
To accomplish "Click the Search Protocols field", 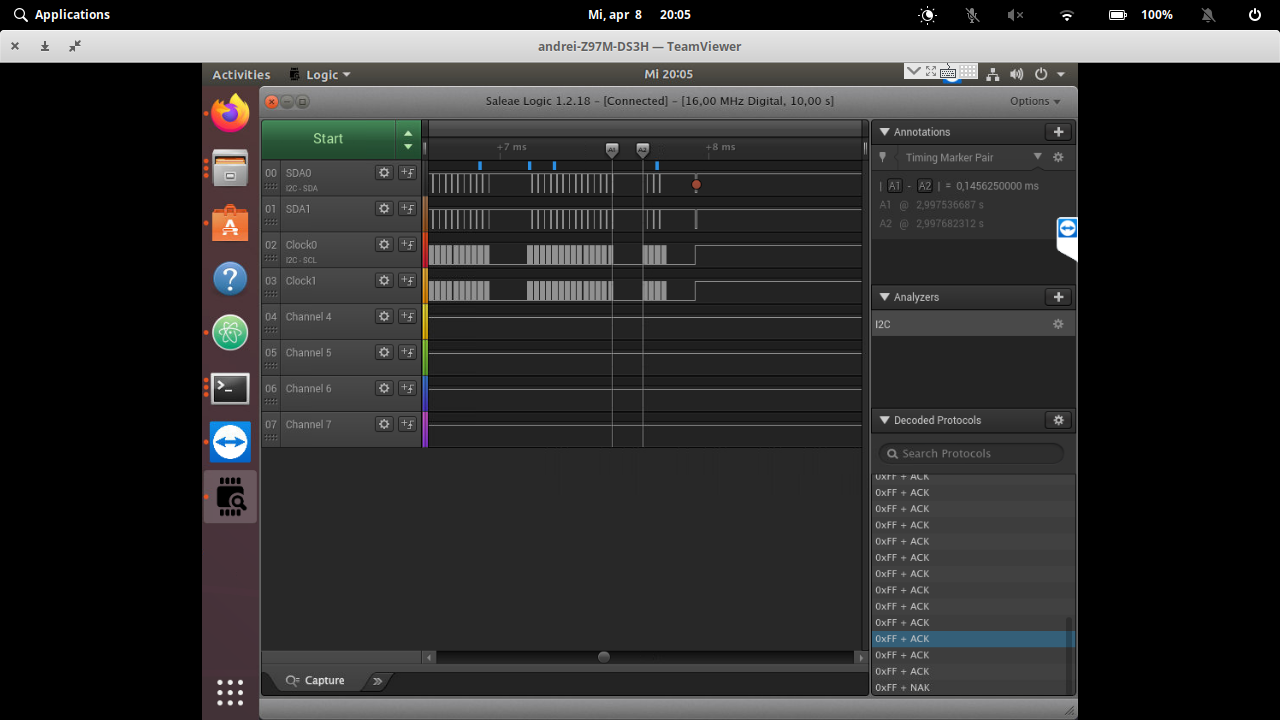I will click(x=970, y=453).
